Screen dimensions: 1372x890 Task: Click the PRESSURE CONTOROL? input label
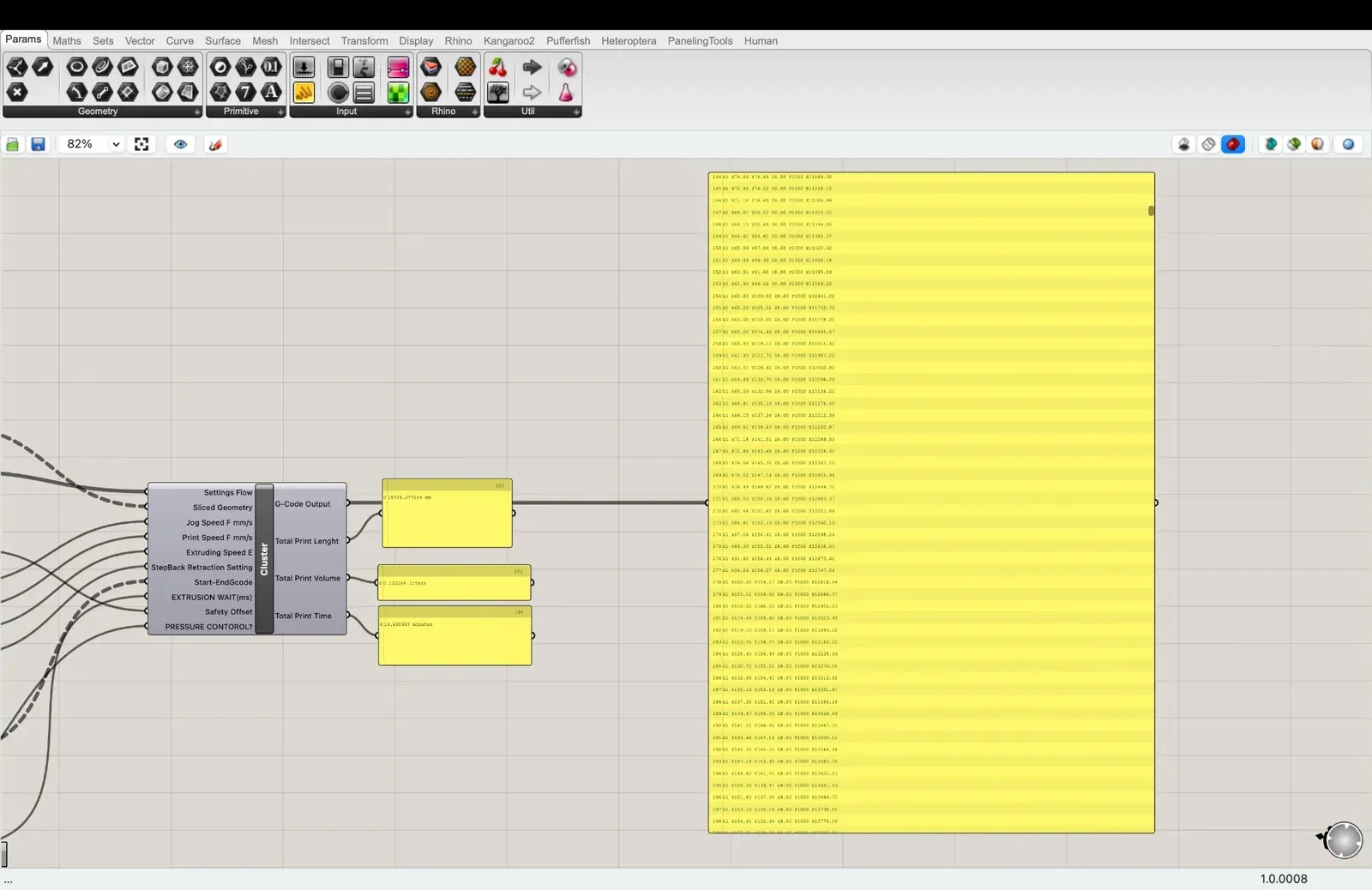(209, 627)
